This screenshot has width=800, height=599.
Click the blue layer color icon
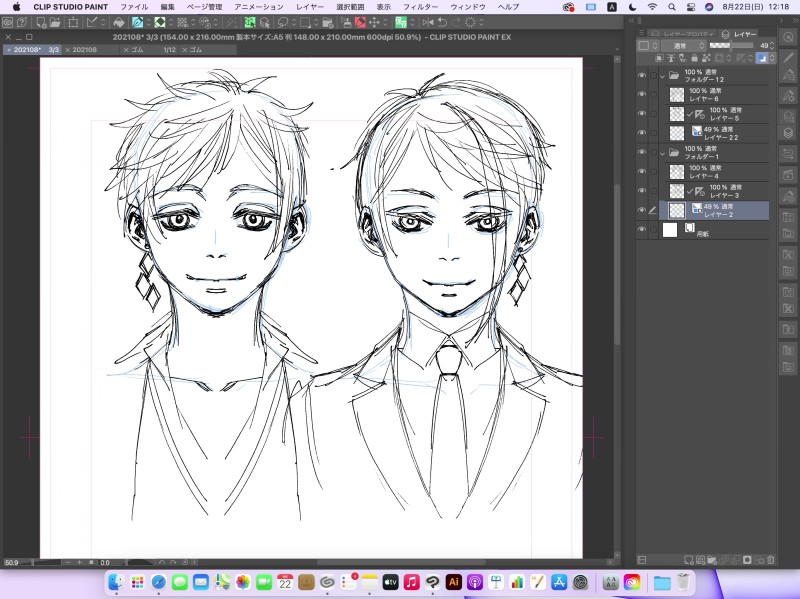coord(762,59)
